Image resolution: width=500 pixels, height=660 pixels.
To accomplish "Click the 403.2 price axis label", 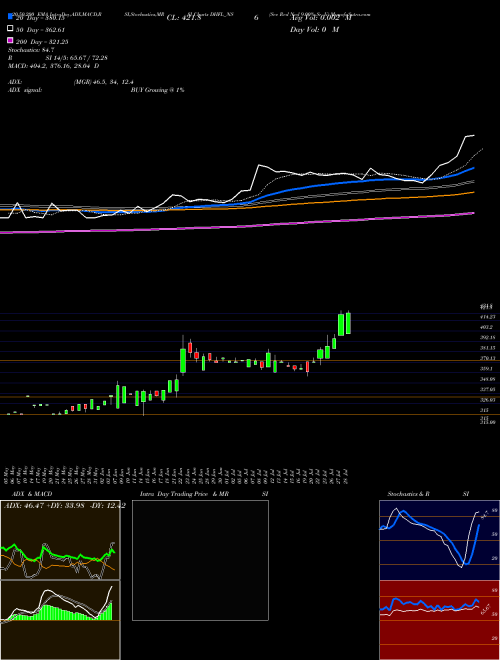I will coord(488,327).
